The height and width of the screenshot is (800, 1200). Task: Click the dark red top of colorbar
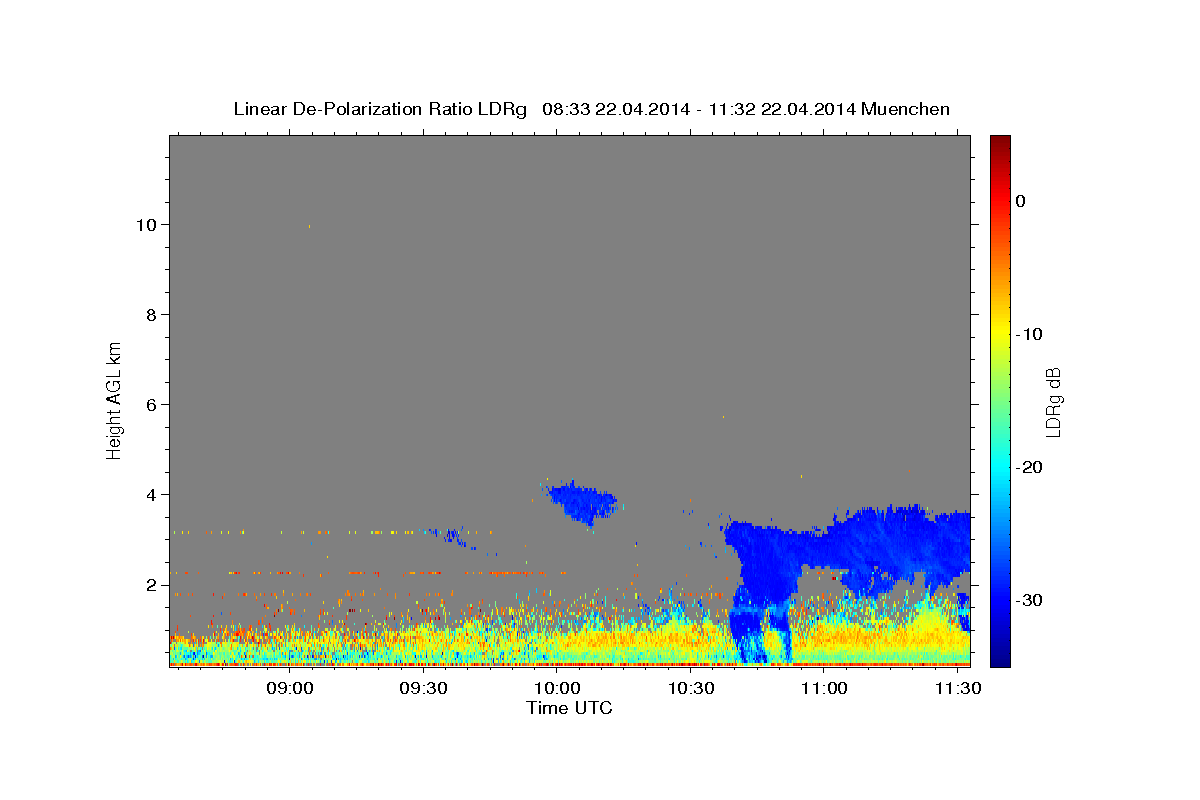pyautogui.click(x=1000, y=144)
